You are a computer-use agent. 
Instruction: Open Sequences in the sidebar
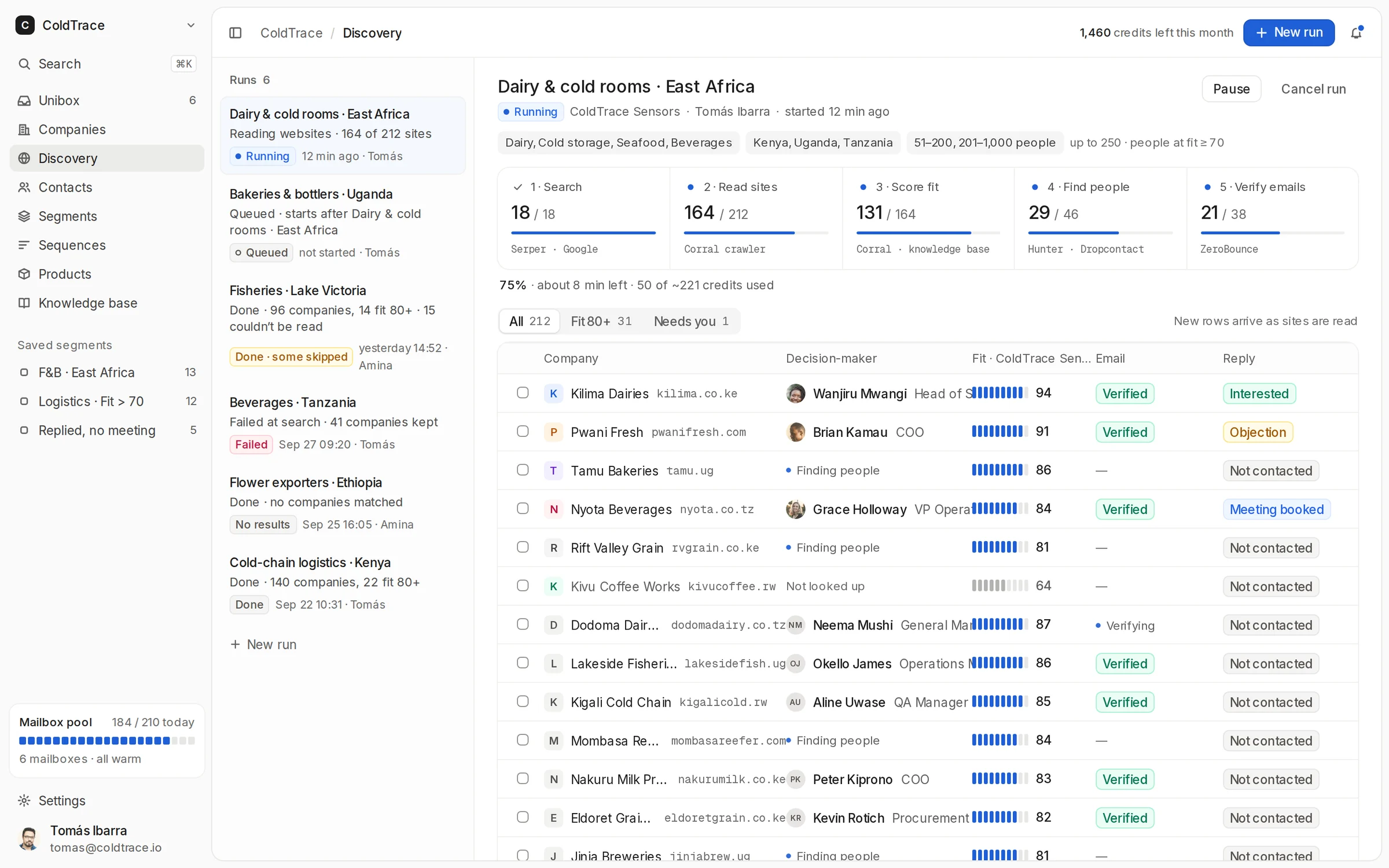pyautogui.click(x=106, y=245)
